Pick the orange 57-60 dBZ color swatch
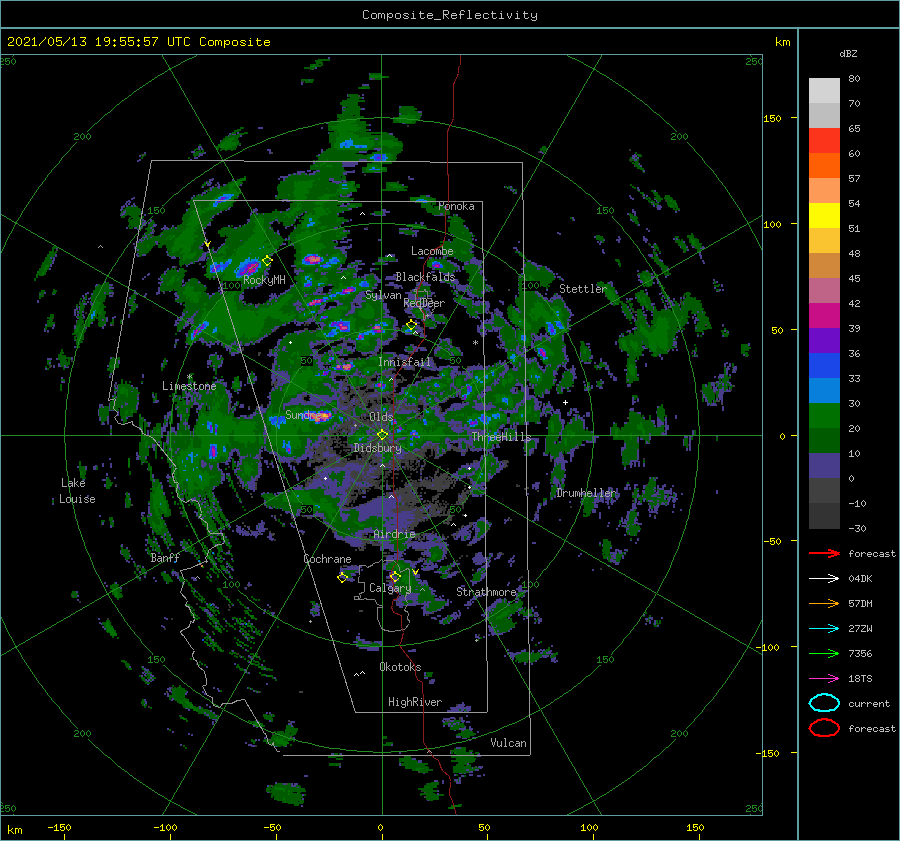The image size is (900, 841). [824, 165]
